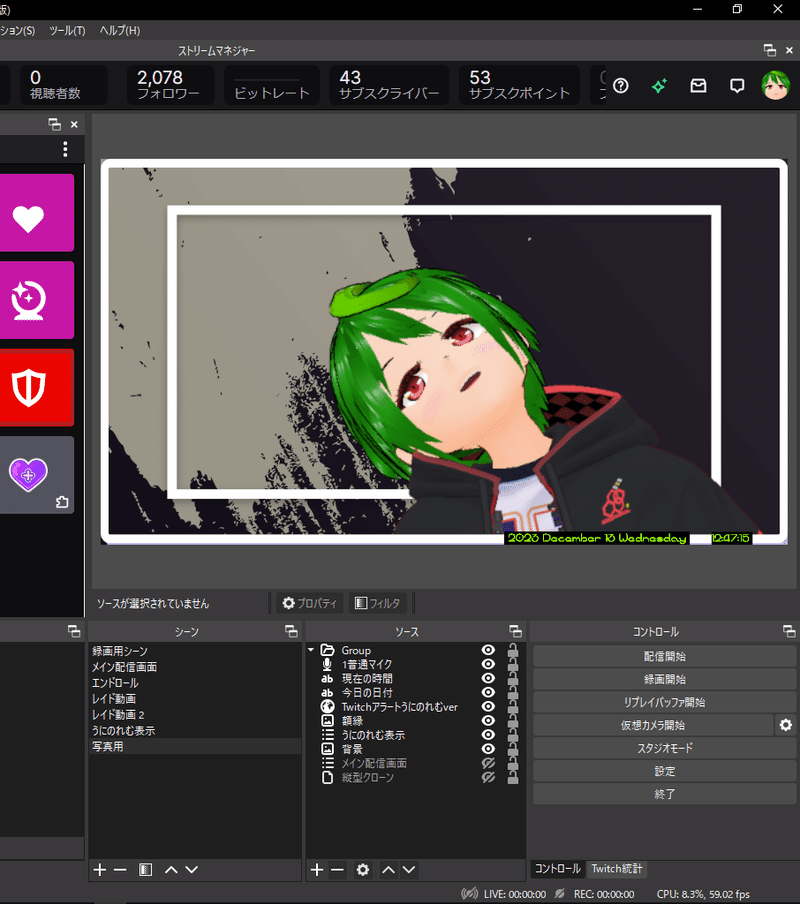
Task: Select the うにのれむ表示 scene
Action: 195,730
